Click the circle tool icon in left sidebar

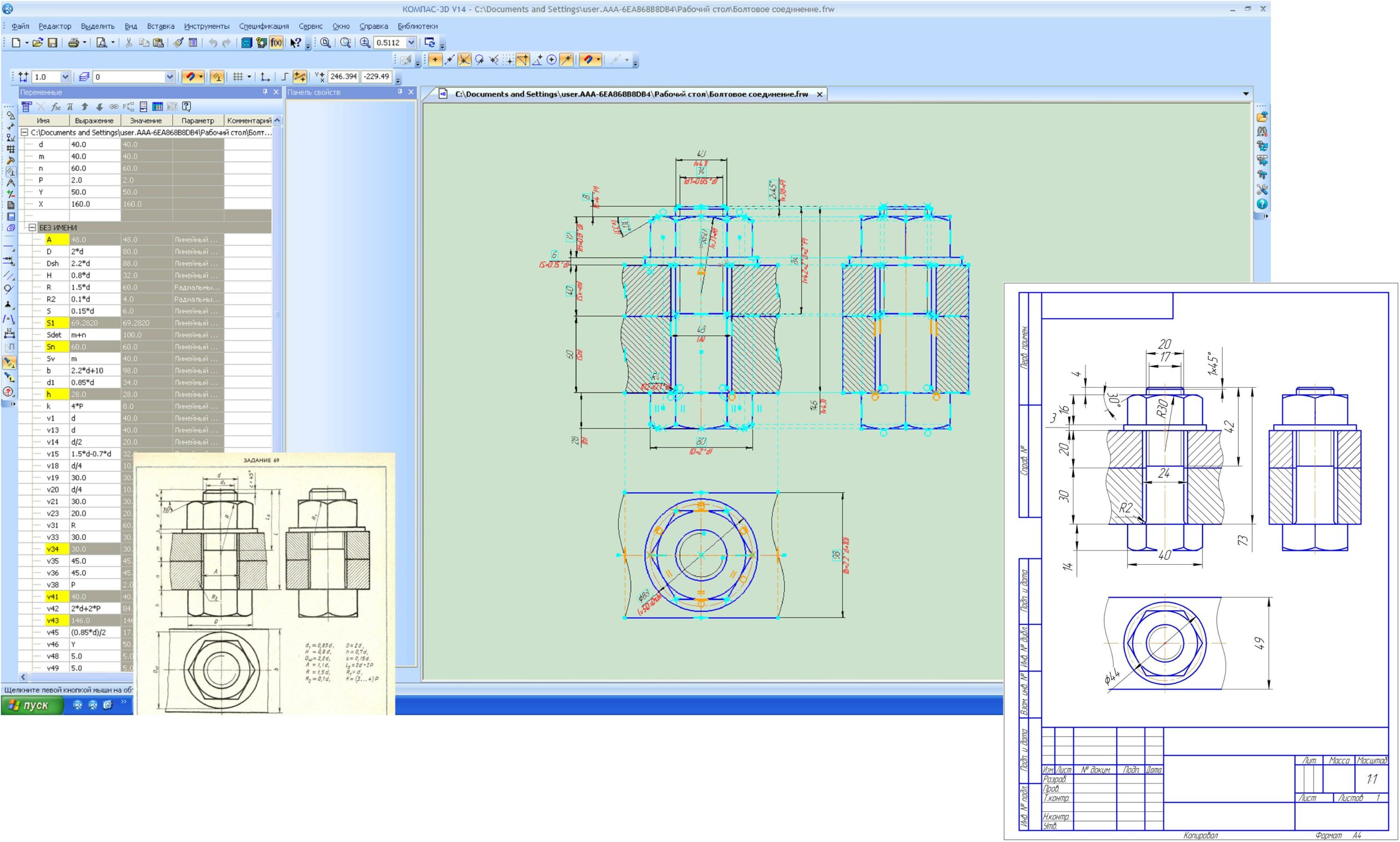point(9,289)
